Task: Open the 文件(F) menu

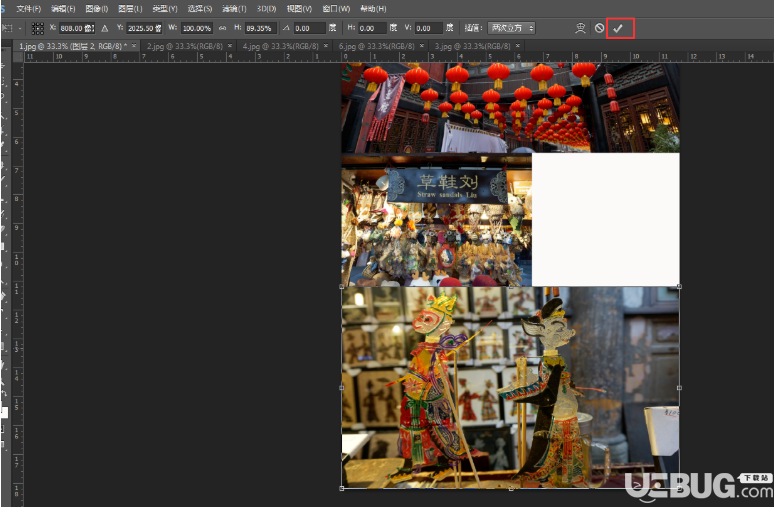Action: 28,8
